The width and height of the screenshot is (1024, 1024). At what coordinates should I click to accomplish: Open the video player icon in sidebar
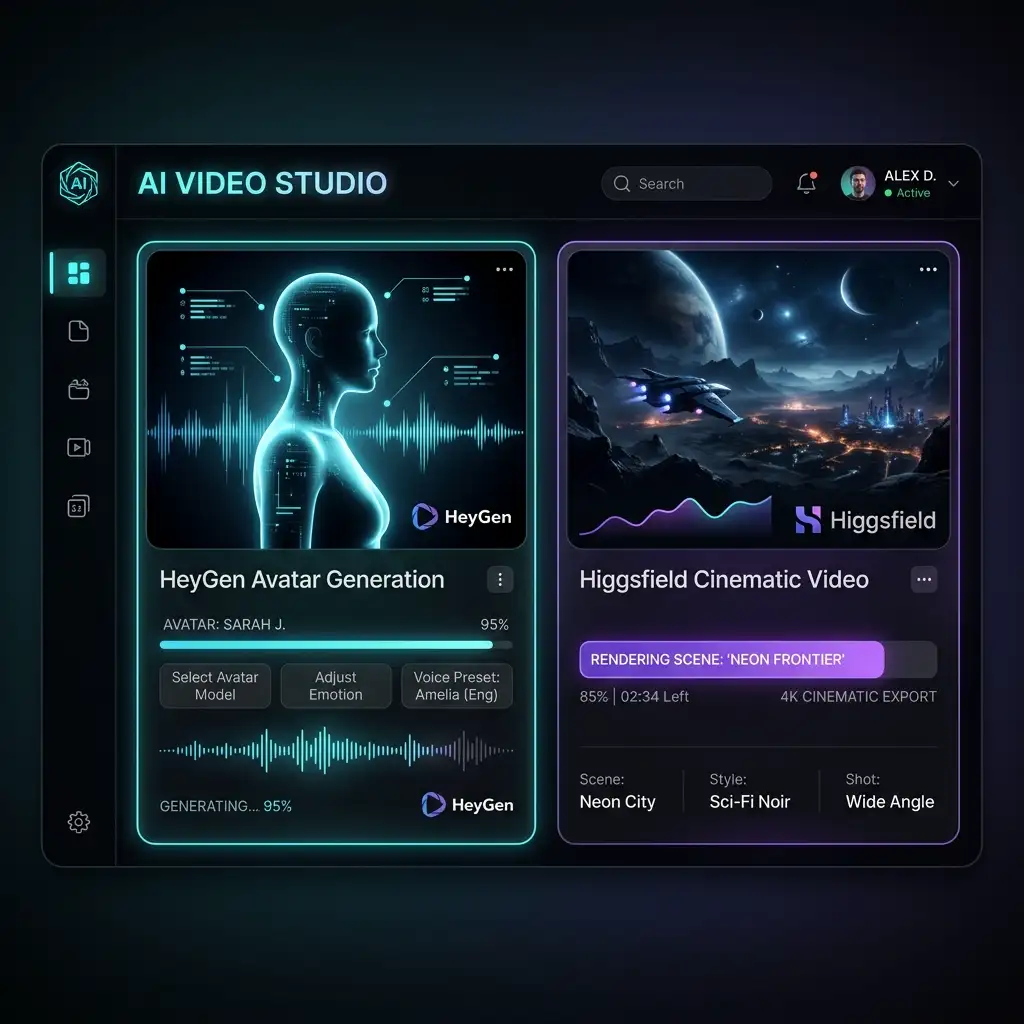point(78,447)
